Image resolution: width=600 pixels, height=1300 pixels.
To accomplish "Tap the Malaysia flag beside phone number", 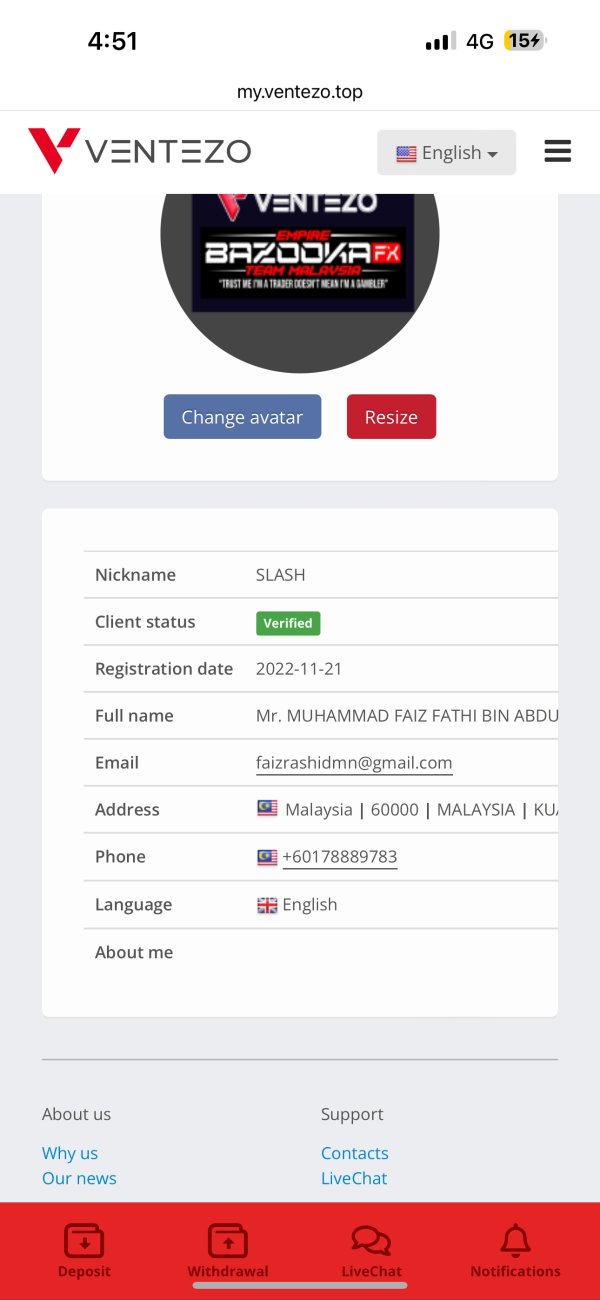I will click(x=267, y=857).
